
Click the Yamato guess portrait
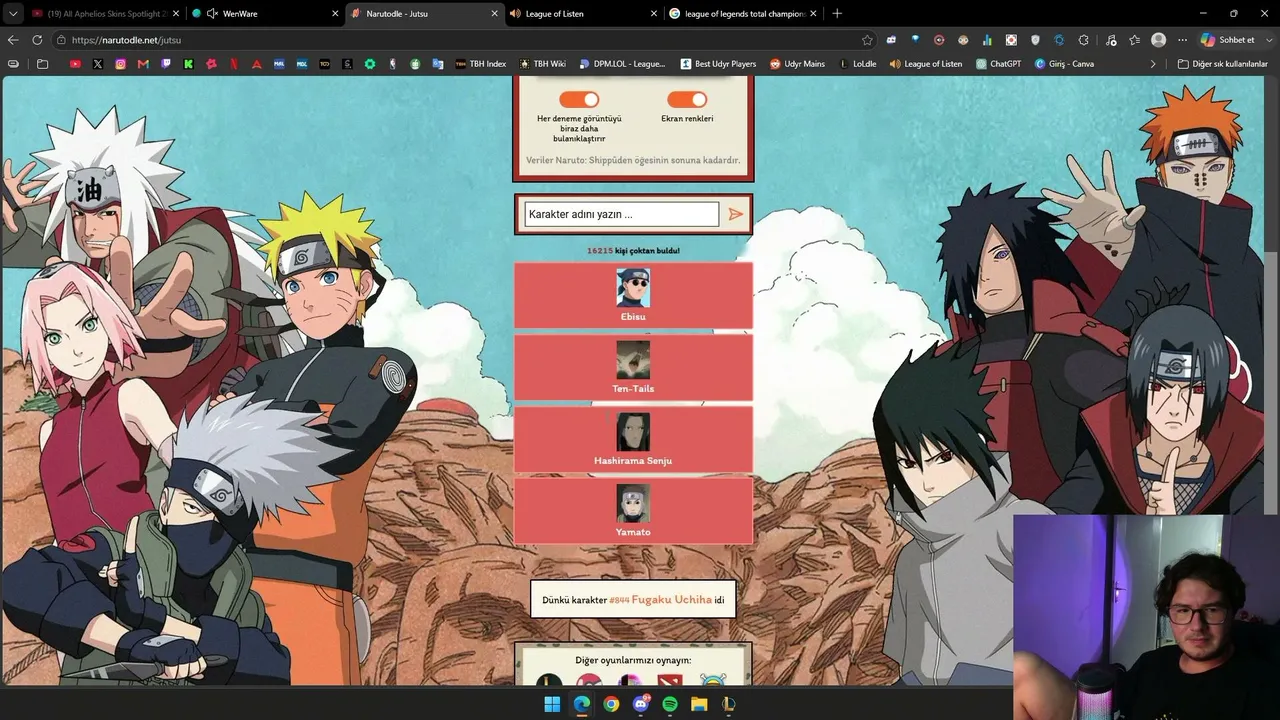click(x=633, y=504)
